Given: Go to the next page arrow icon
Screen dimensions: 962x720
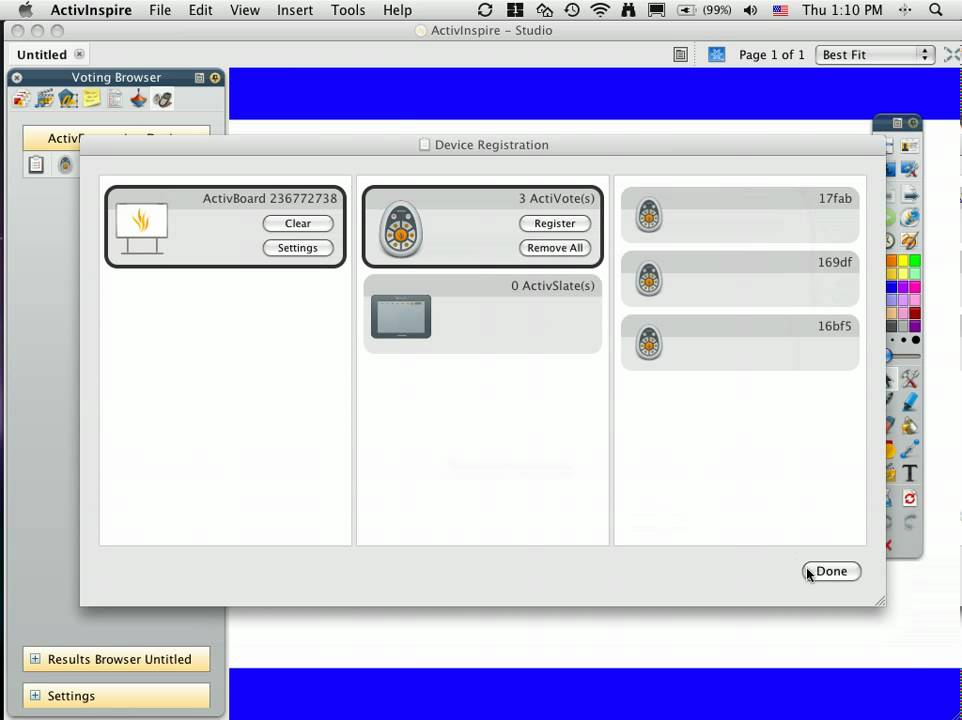Looking at the screenshot, I should (x=910, y=195).
